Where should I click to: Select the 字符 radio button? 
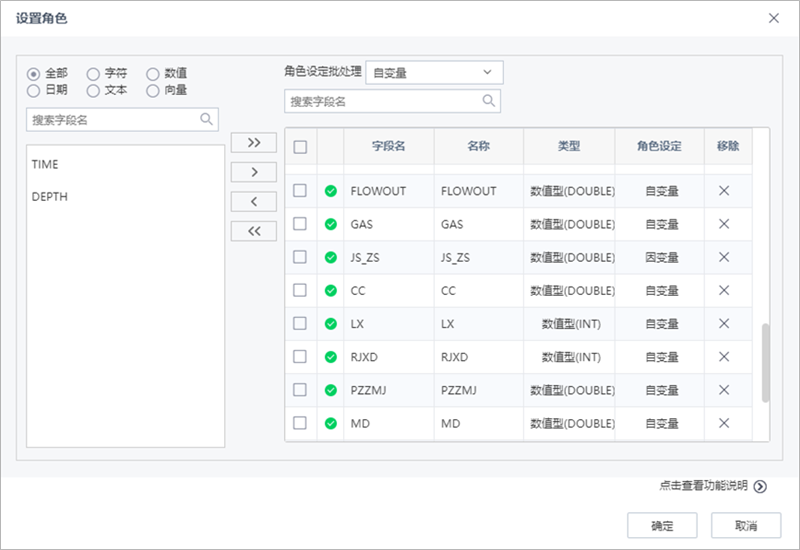93,73
